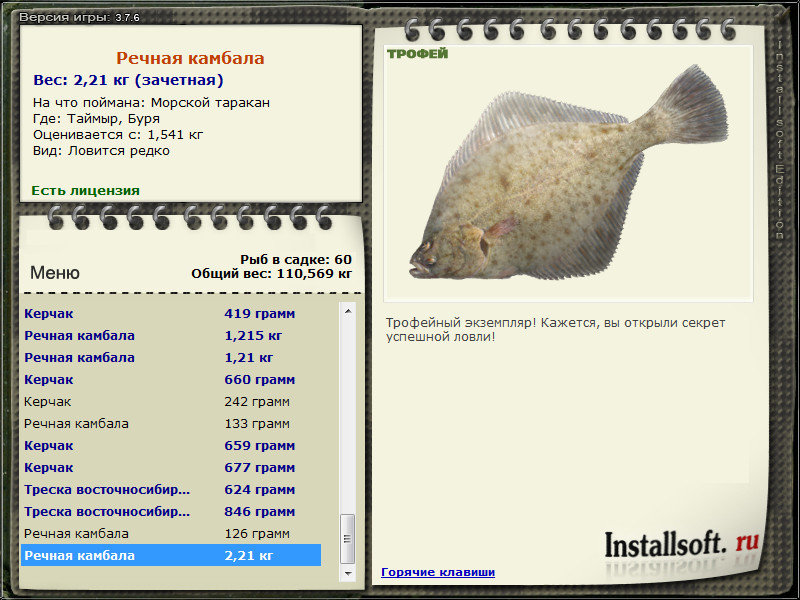Image resolution: width=800 pixels, height=600 pixels.
Task: Click highlighted Речная камбала 2,21 кг row
Action: coord(171,555)
